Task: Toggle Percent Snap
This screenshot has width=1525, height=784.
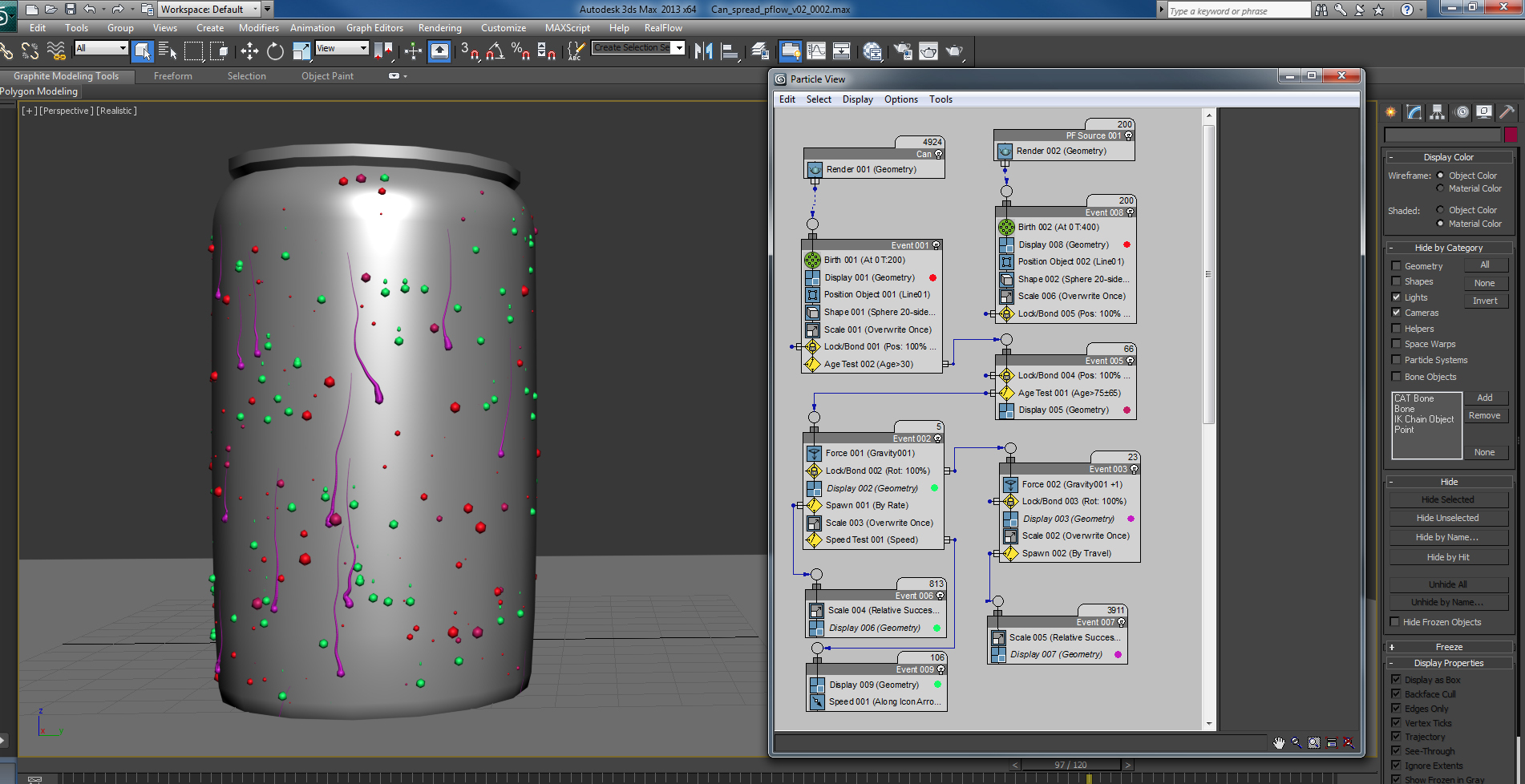Action: [520, 51]
